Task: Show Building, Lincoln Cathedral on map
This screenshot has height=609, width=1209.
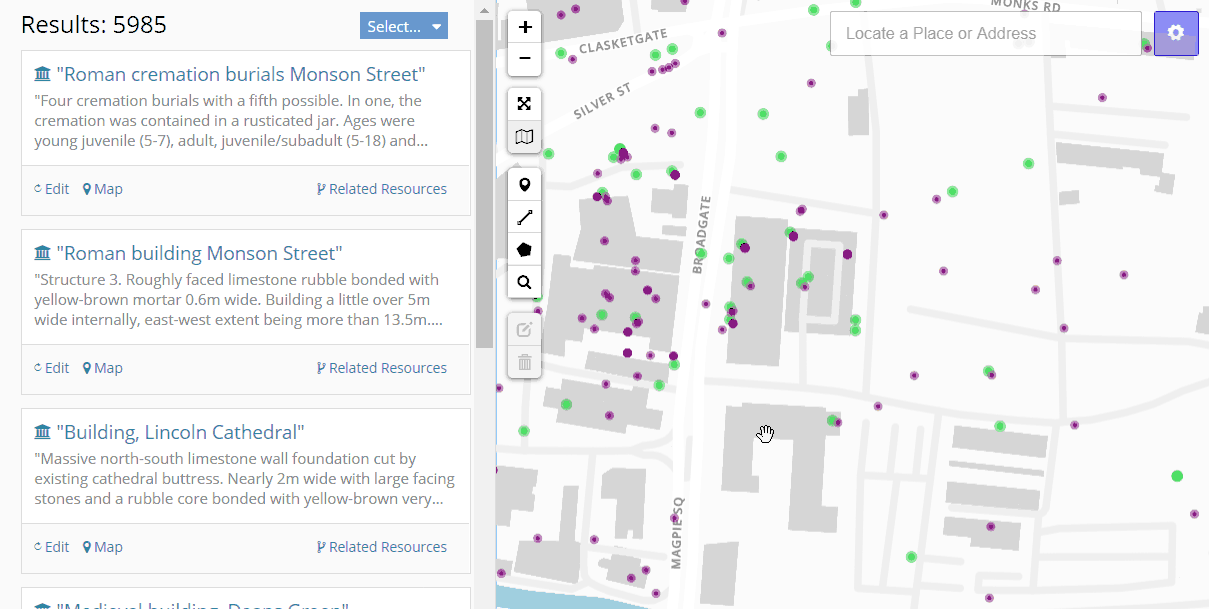Action: point(102,547)
